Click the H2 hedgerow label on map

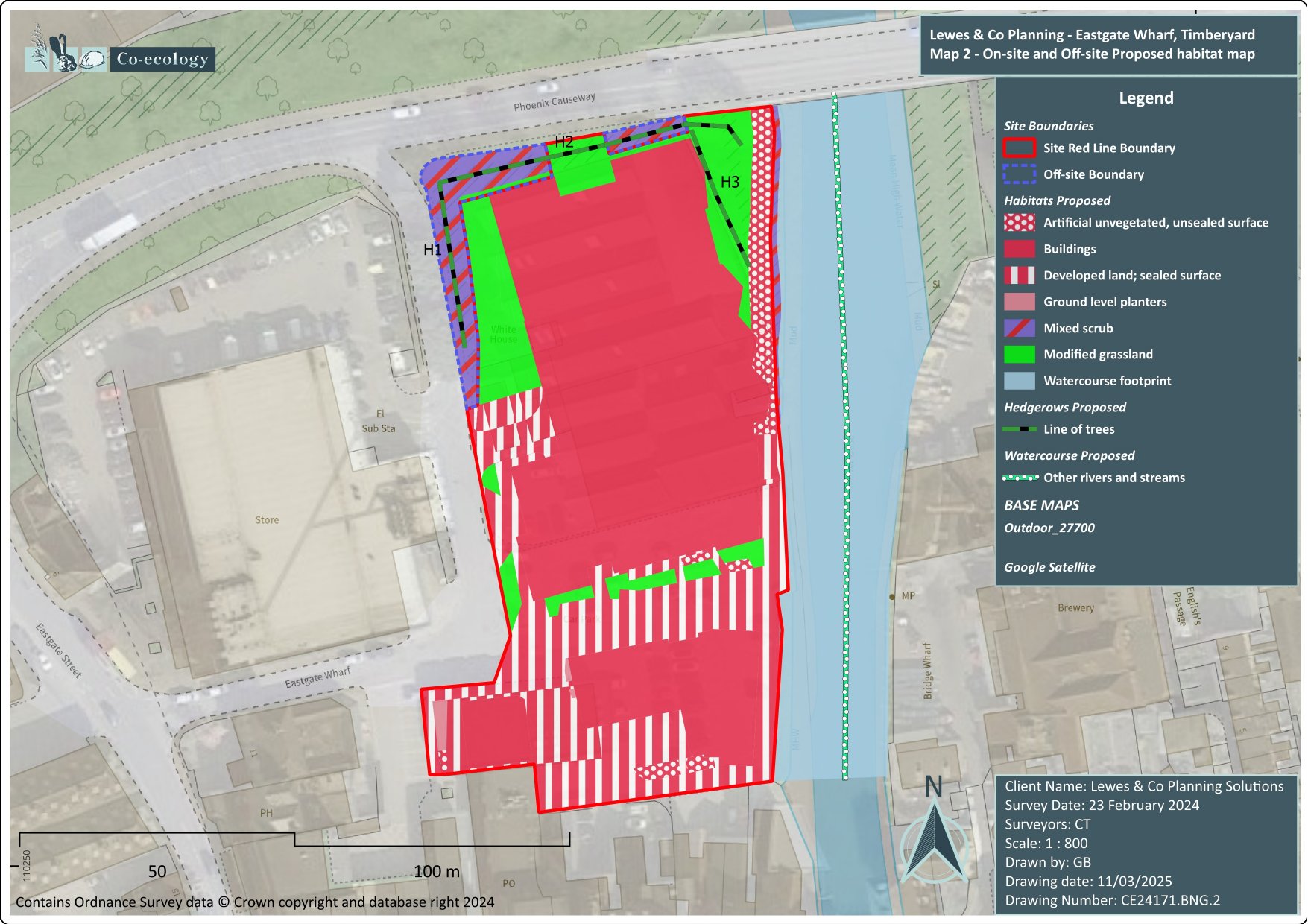pyautogui.click(x=563, y=142)
